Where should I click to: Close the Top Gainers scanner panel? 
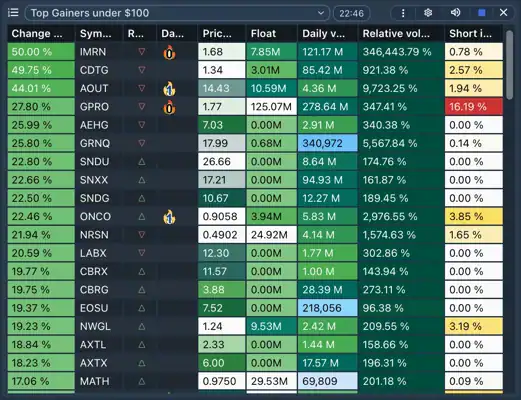503,13
